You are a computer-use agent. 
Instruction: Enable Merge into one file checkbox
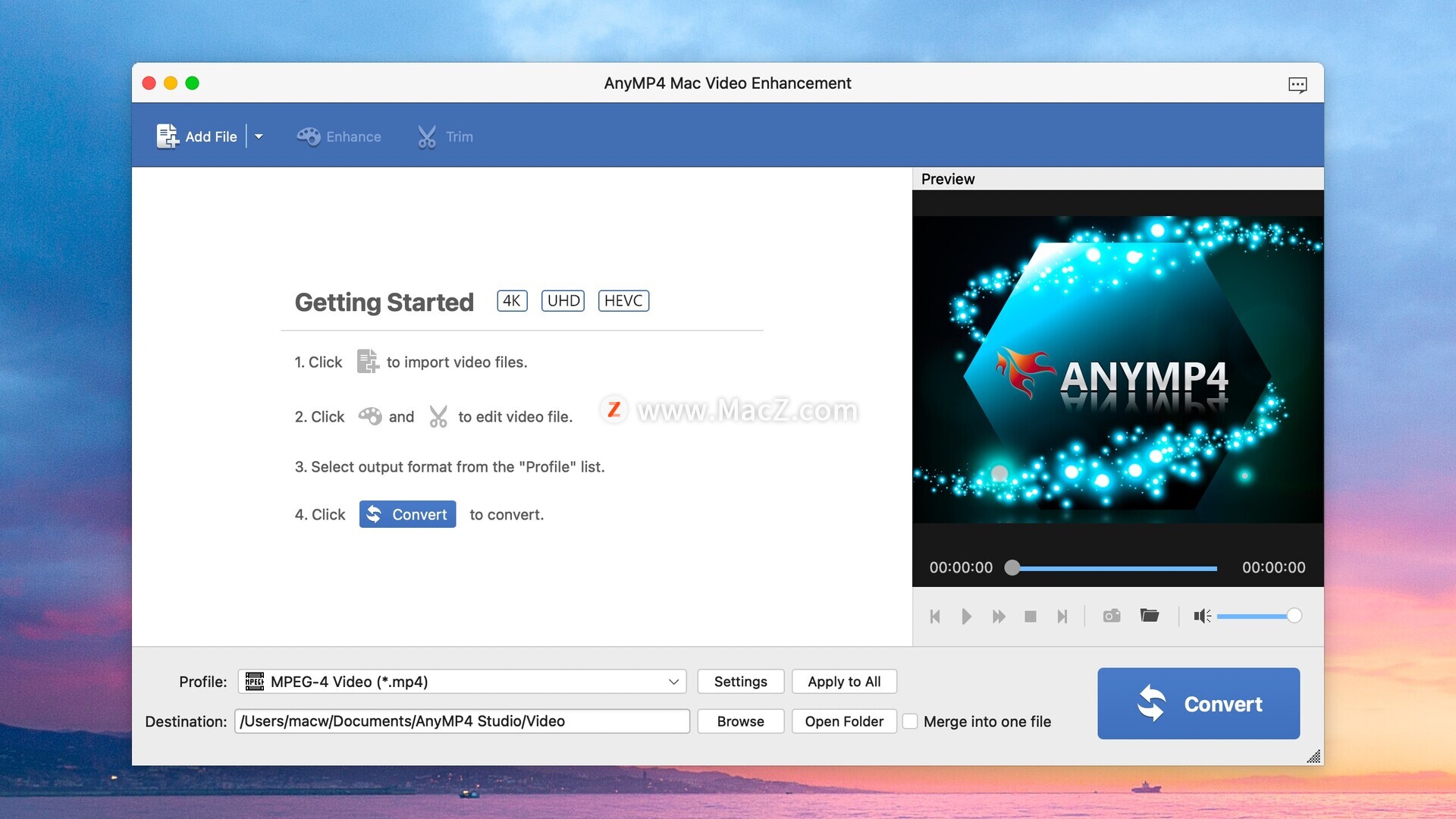[x=910, y=721]
